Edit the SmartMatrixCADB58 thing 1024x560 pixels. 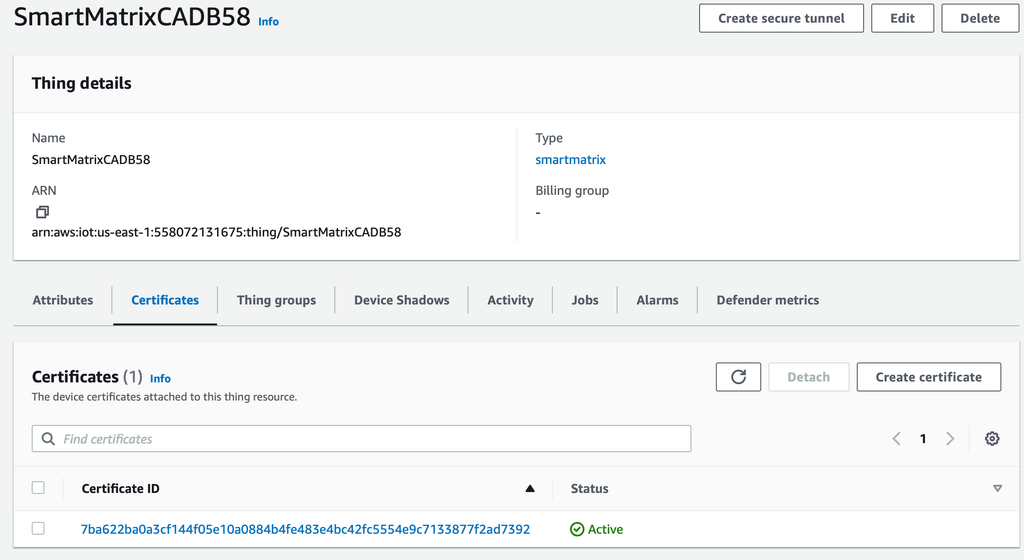click(x=903, y=18)
